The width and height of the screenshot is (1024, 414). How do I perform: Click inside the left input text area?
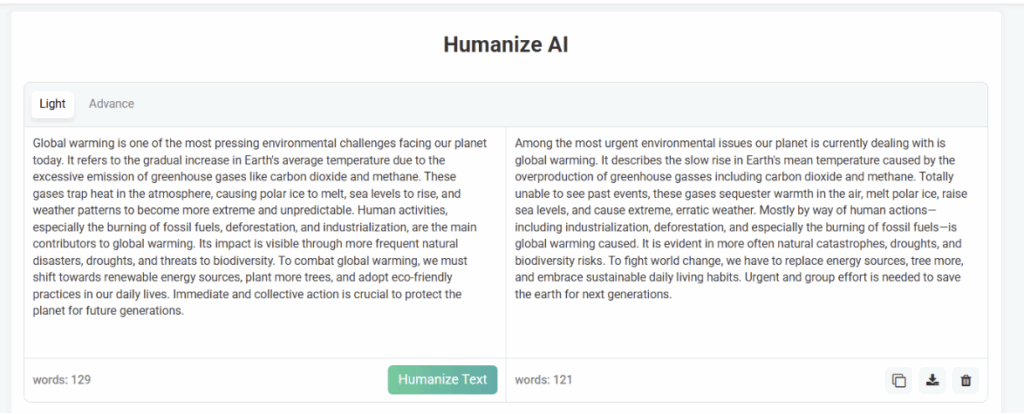tap(265, 335)
